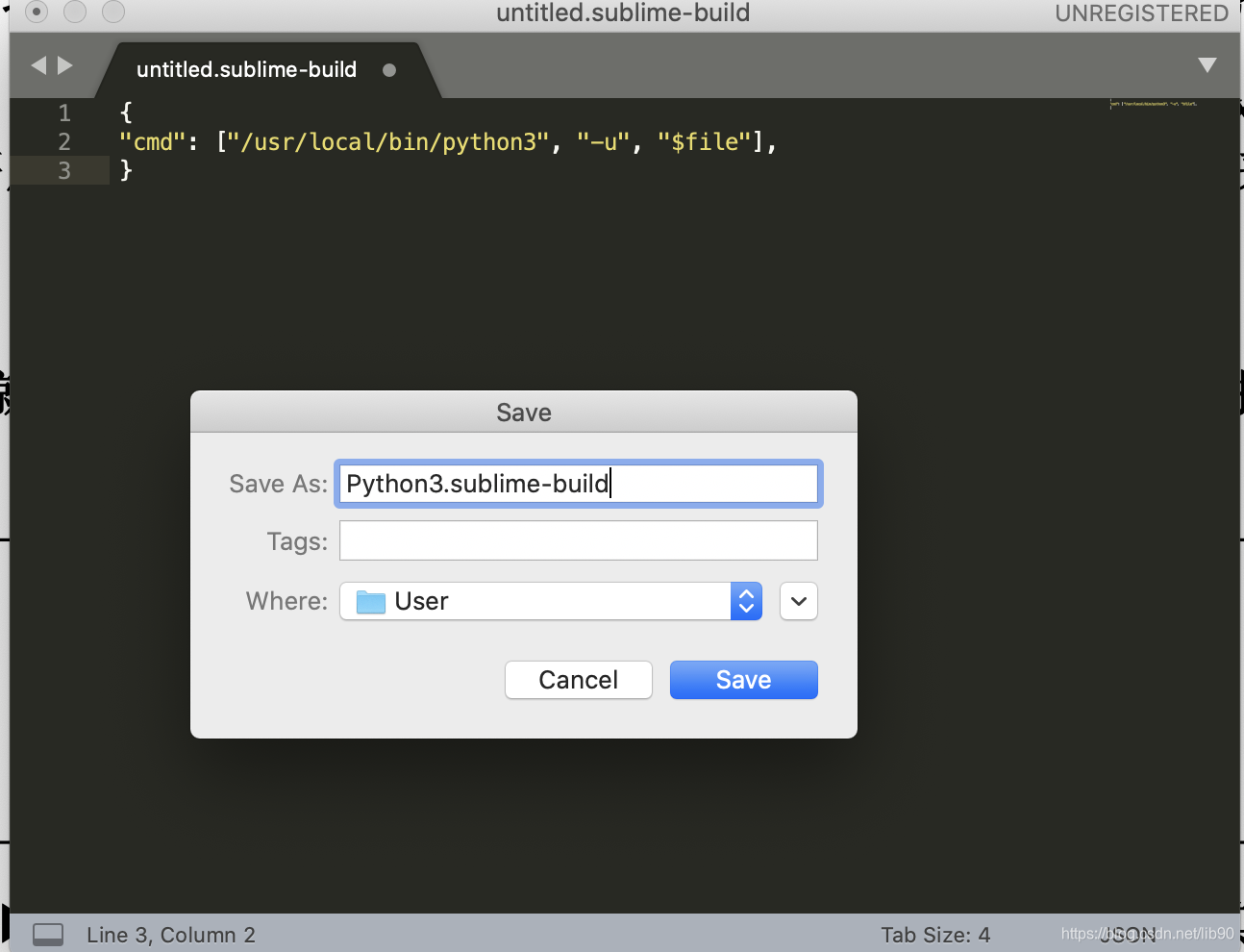The height and width of the screenshot is (952, 1244).
Task: Expand the save dialog with chevron button
Action: (798, 601)
